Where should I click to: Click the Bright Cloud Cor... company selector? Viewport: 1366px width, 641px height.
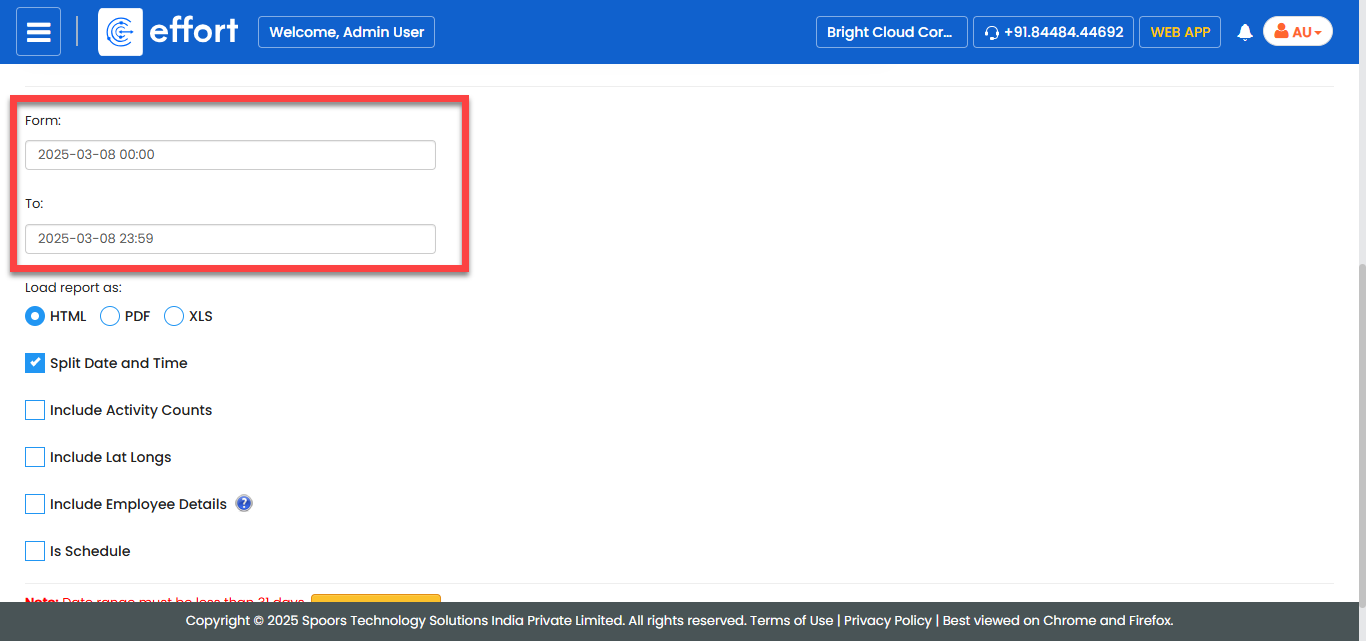pyautogui.click(x=891, y=32)
